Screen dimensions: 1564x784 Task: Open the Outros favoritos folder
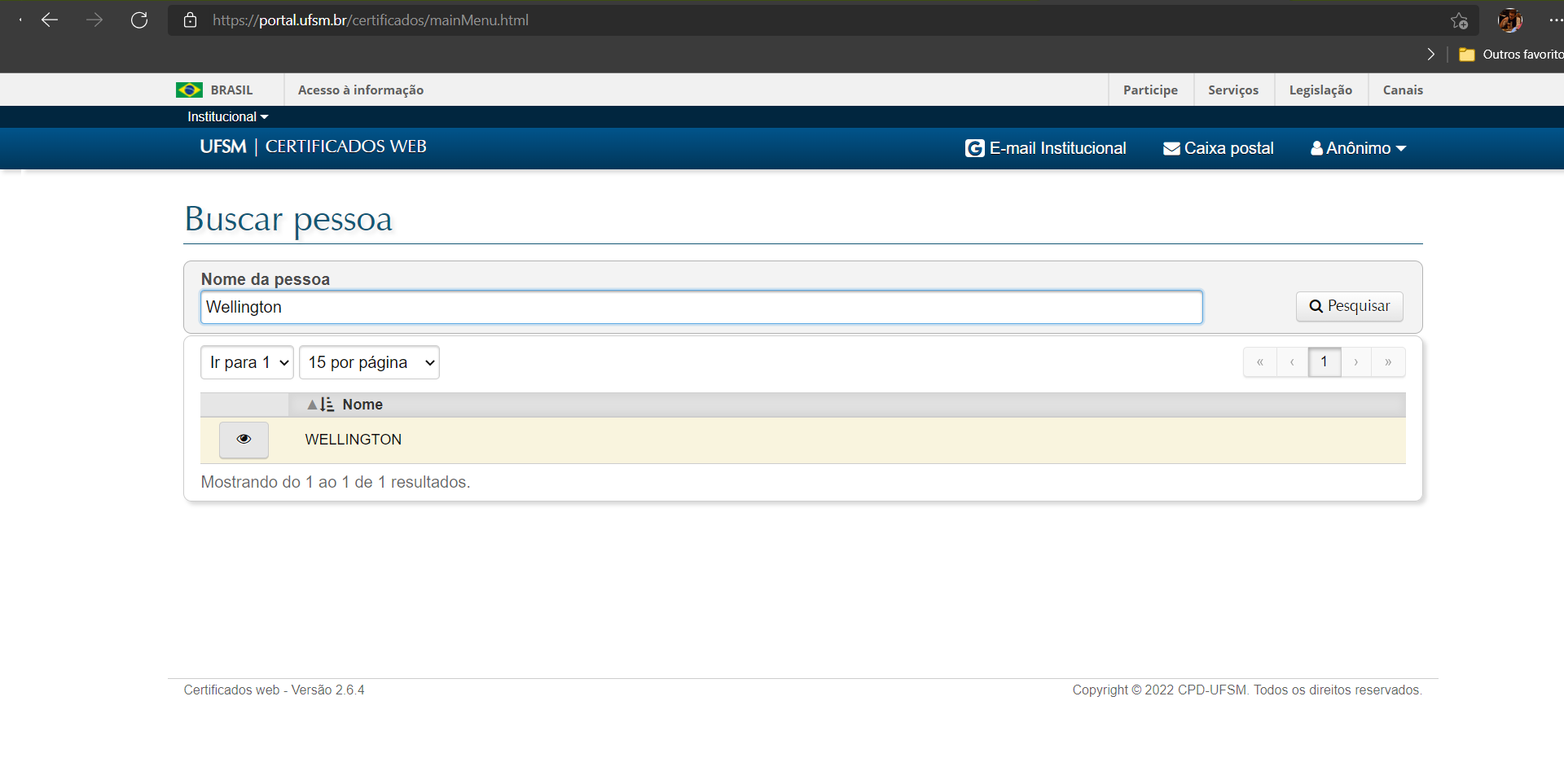[x=1511, y=55]
